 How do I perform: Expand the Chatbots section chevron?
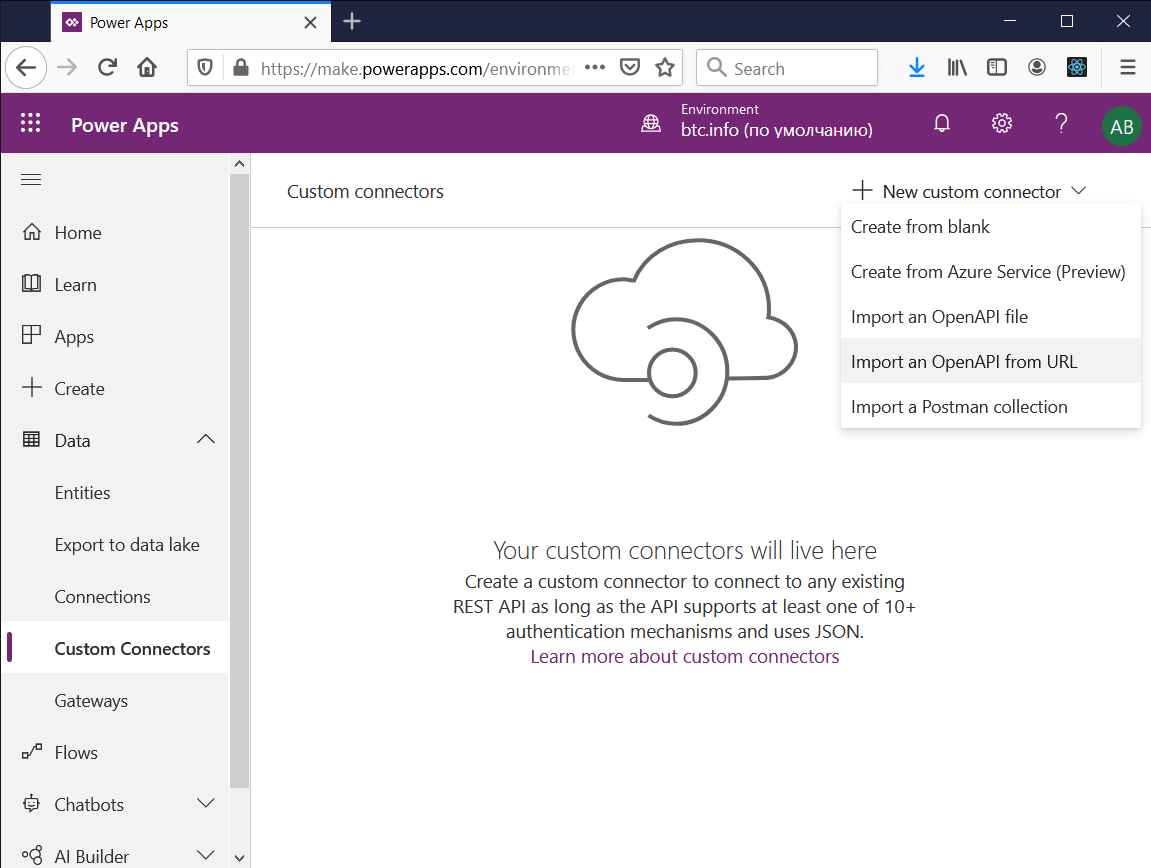[206, 803]
